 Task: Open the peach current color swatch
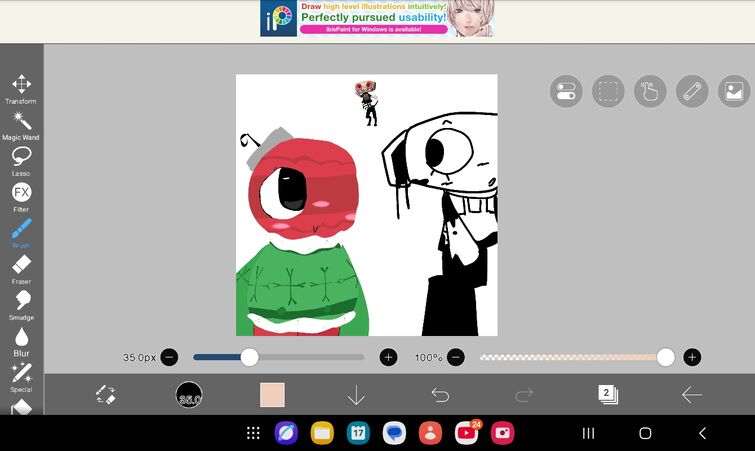coord(272,395)
